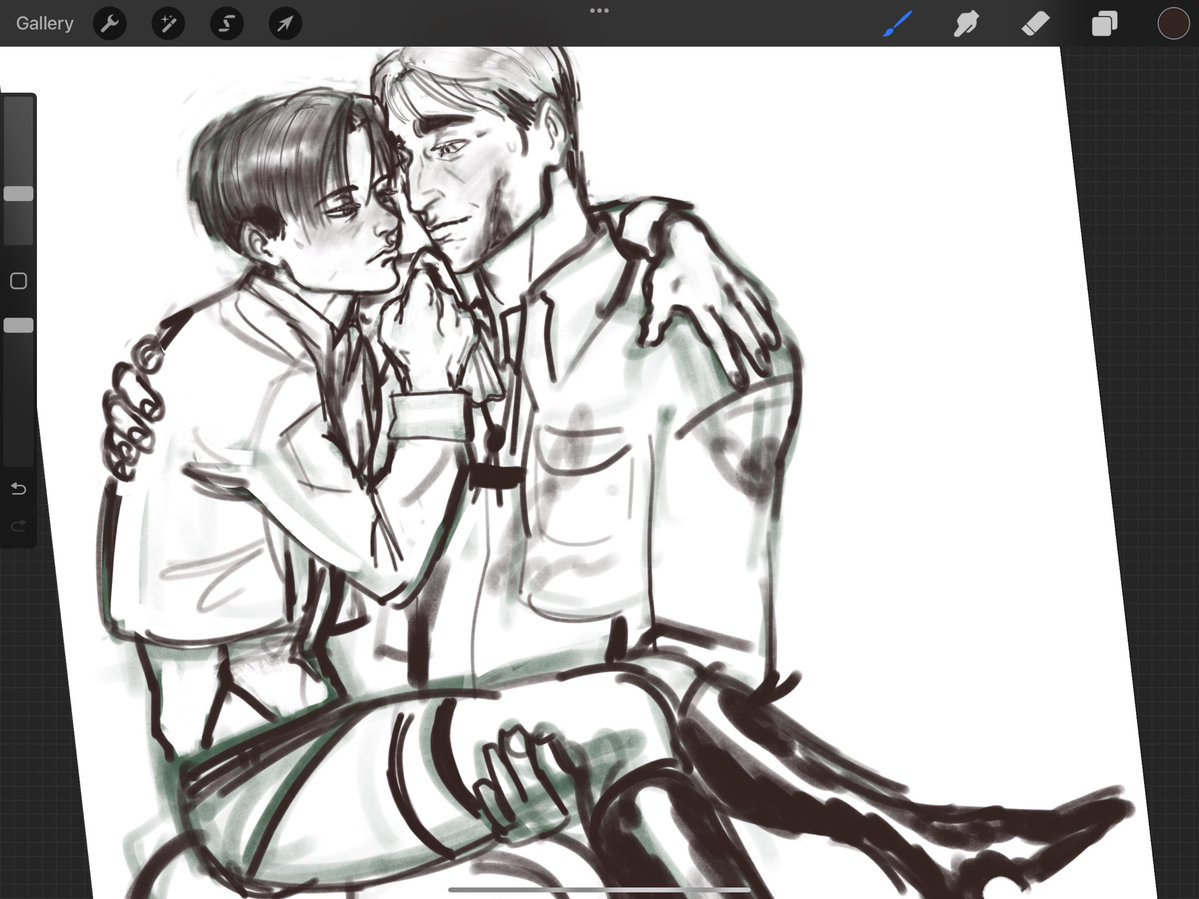This screenshot has height=899, width=1199.
Task: Redo the last undone stroke
Action: 18,525
